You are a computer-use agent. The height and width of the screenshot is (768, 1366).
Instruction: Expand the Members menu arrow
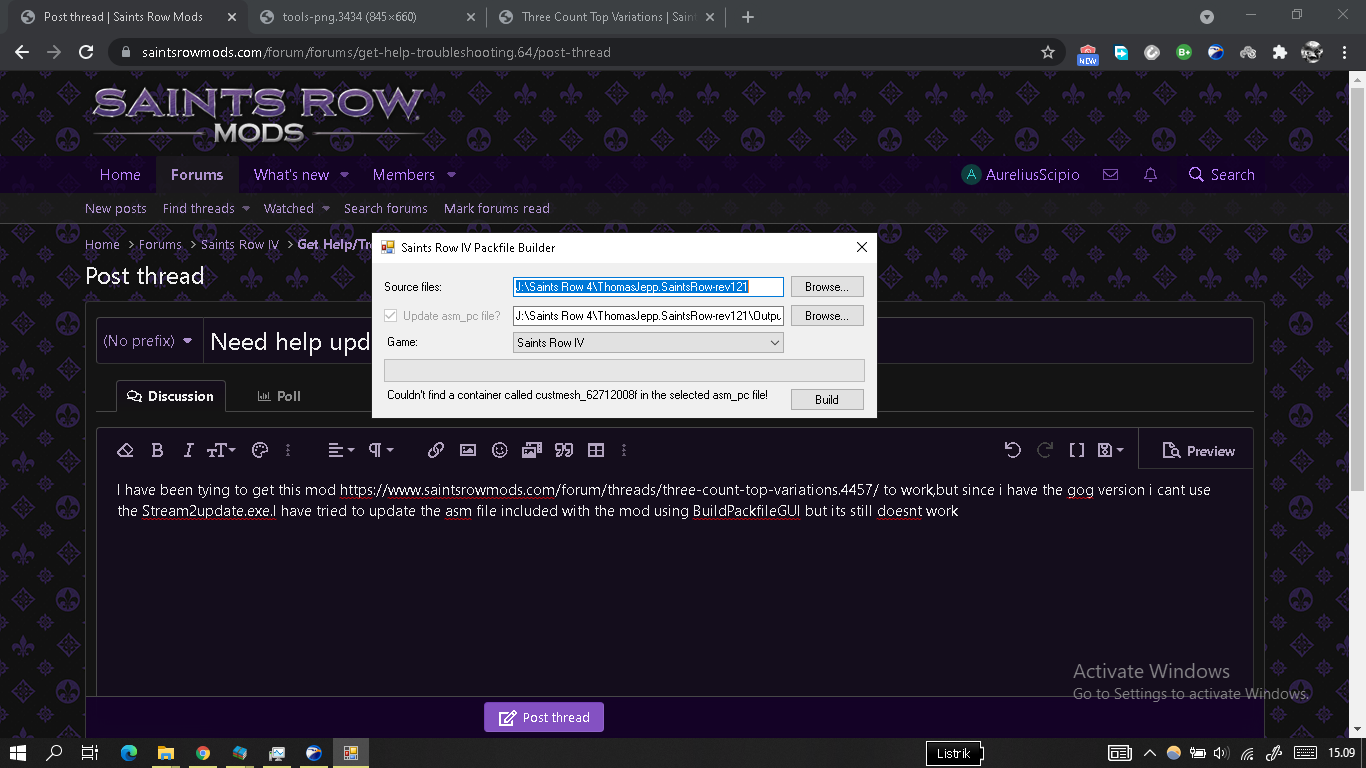pos(451,175)
